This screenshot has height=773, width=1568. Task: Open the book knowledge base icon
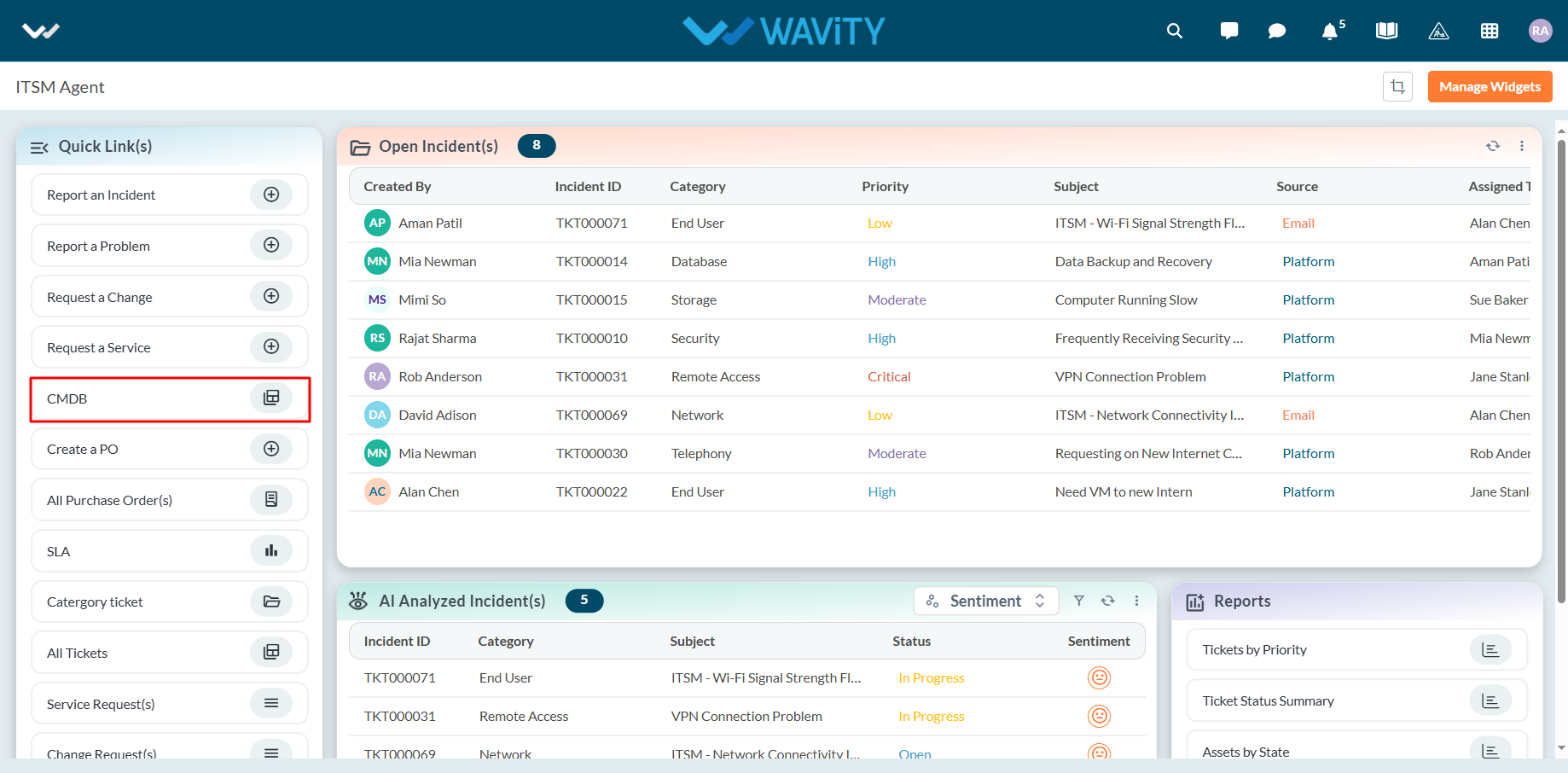[x=1387, y=32]
